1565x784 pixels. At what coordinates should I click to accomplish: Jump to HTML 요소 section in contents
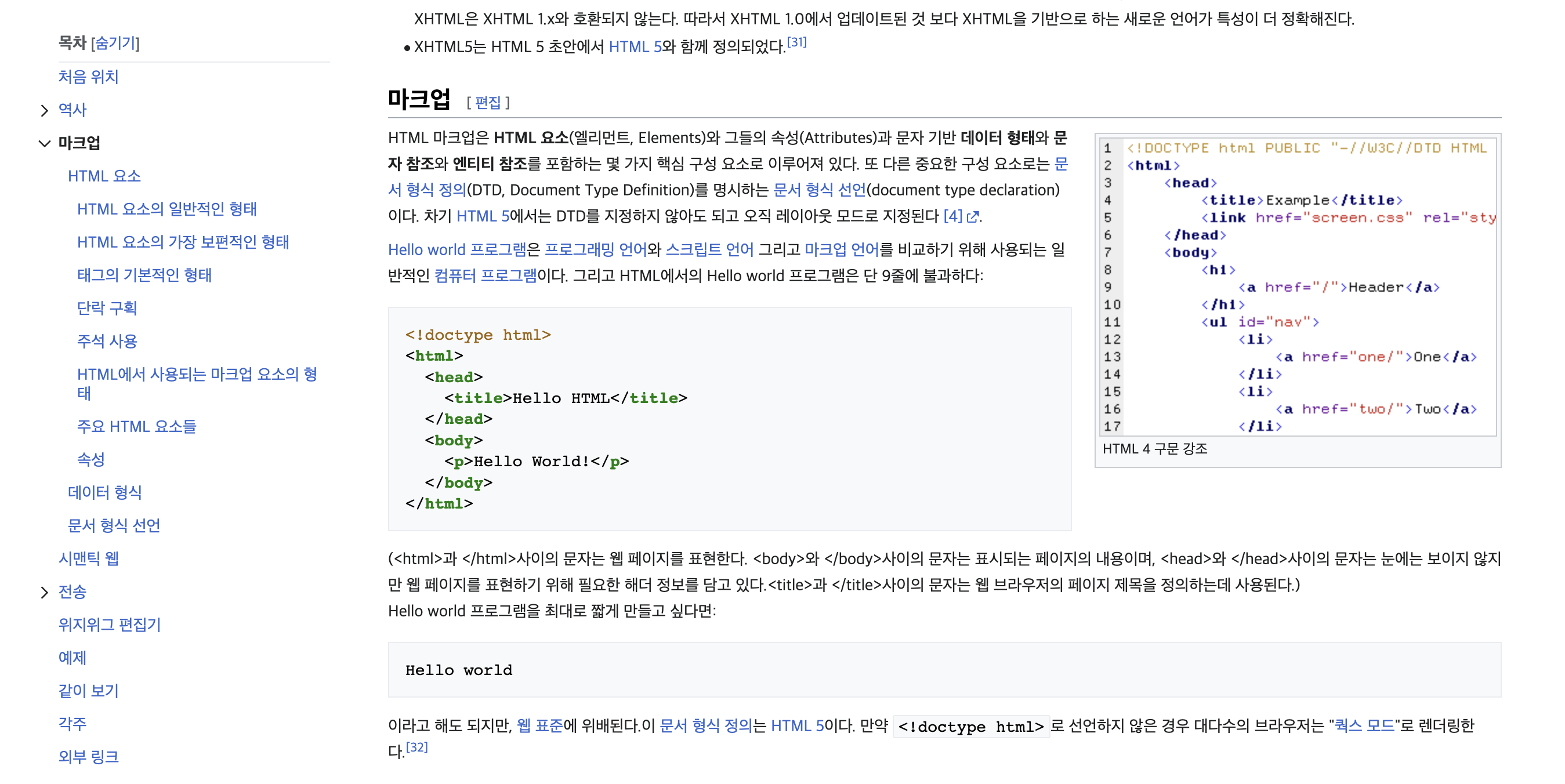coord(104,176)
